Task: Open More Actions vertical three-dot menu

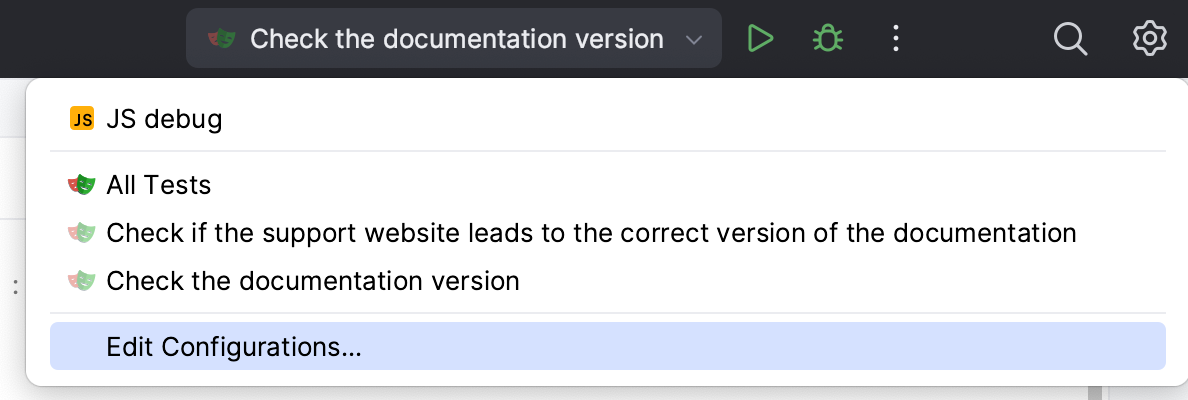Action: [x=896, y=39]
